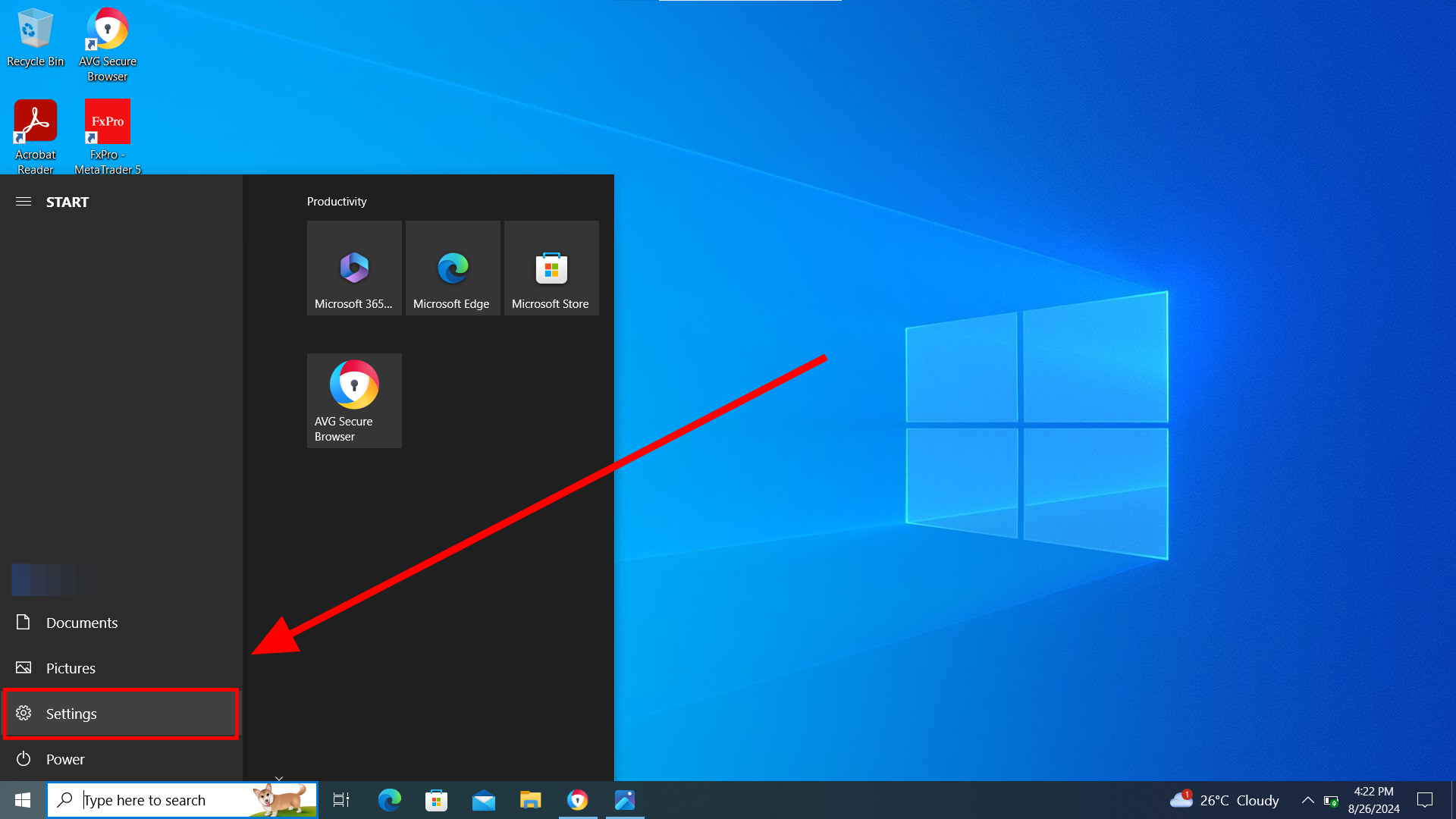Open Documents from Start menu

click(x=81, y=623)
